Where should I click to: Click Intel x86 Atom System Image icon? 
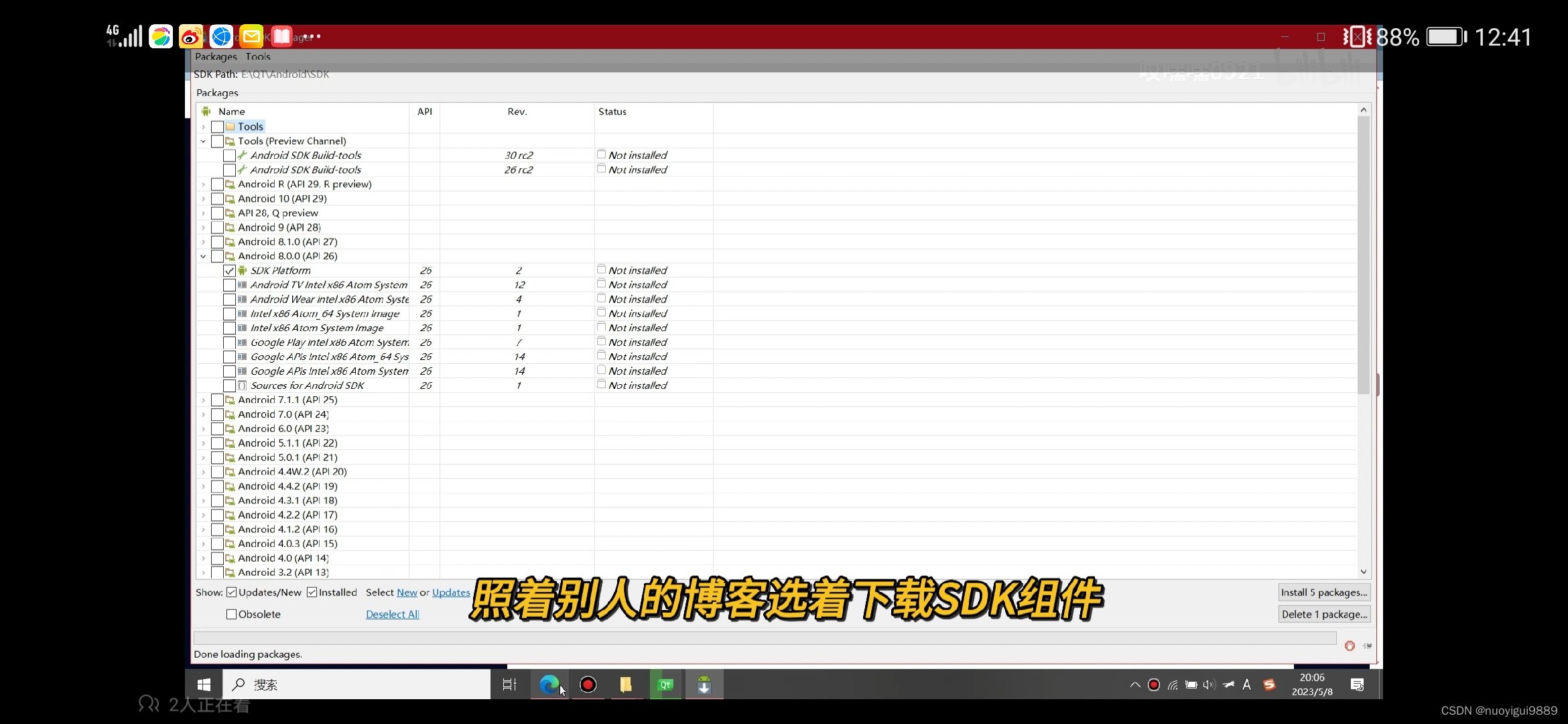(243, 328)
